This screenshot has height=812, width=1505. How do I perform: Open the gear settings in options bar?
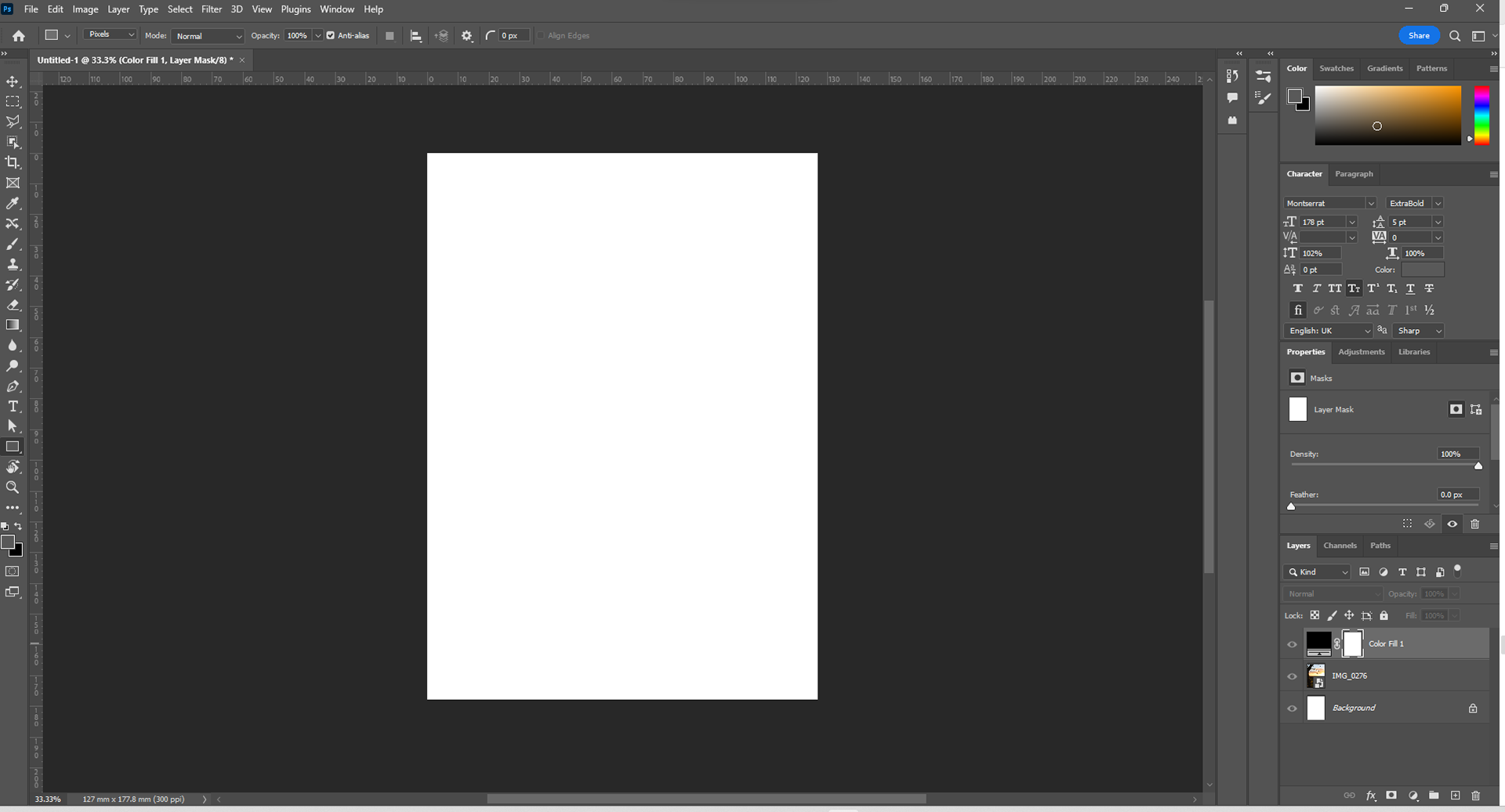point(467,36)
